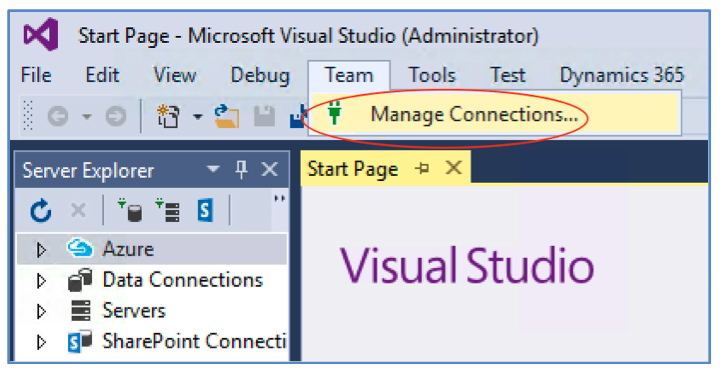Viewport: 721px width, 376px height.
Task: Choose Manage Connections from Team menu
Action: point(495,114)
